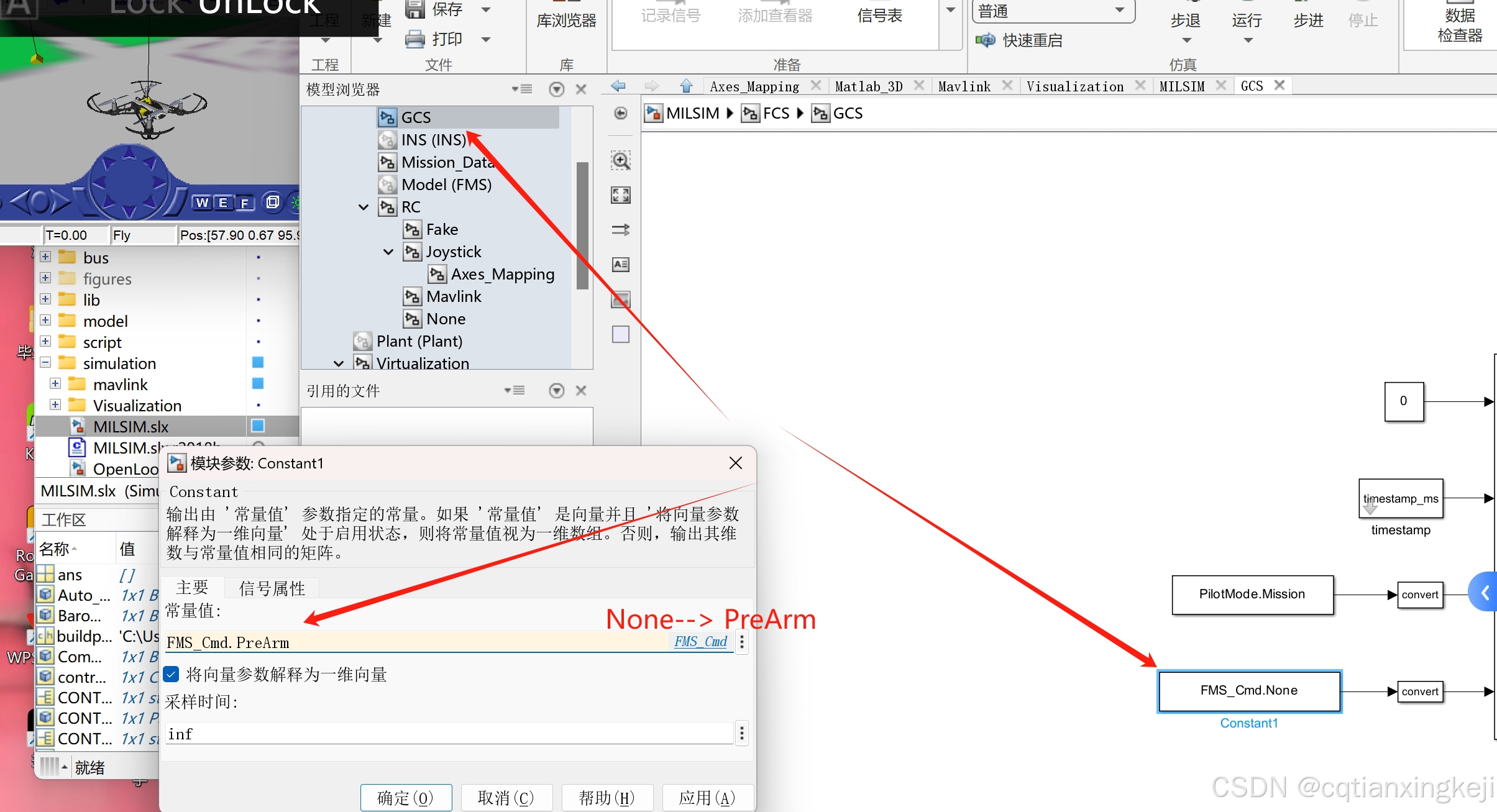This screenshot has width=1497, height=812.
Task: Open constant value field options menu
Action: click(x=742, y=642)
